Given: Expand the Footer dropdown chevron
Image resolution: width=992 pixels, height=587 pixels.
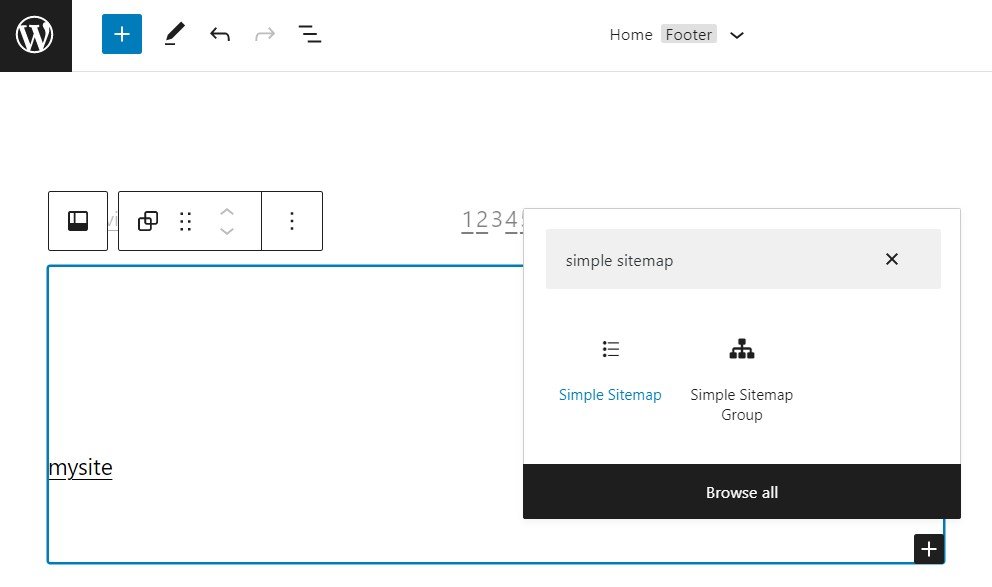Looking at the screenshot, I should [x=737, y=35].
